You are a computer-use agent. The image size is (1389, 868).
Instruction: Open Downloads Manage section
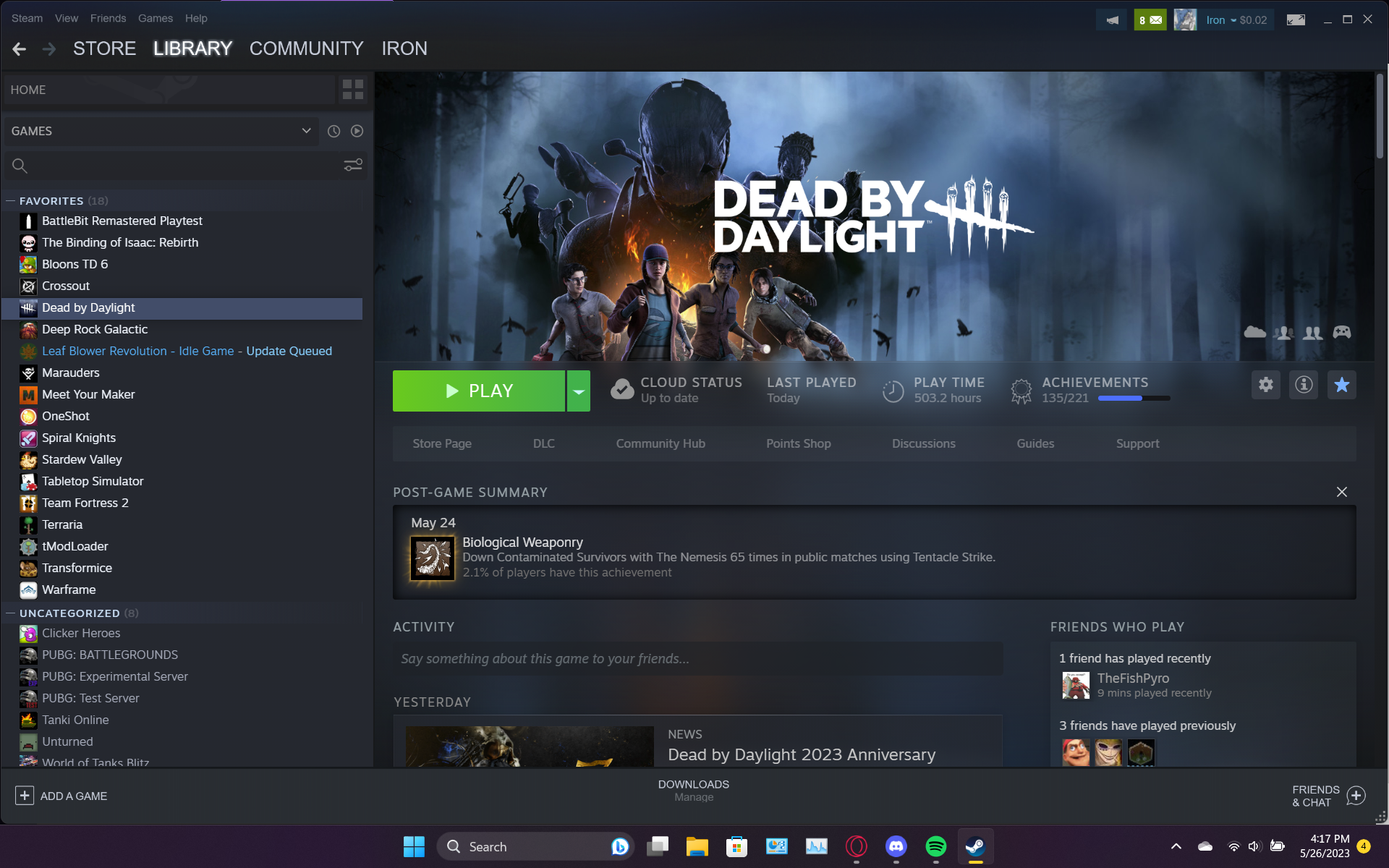click(694, 791)
